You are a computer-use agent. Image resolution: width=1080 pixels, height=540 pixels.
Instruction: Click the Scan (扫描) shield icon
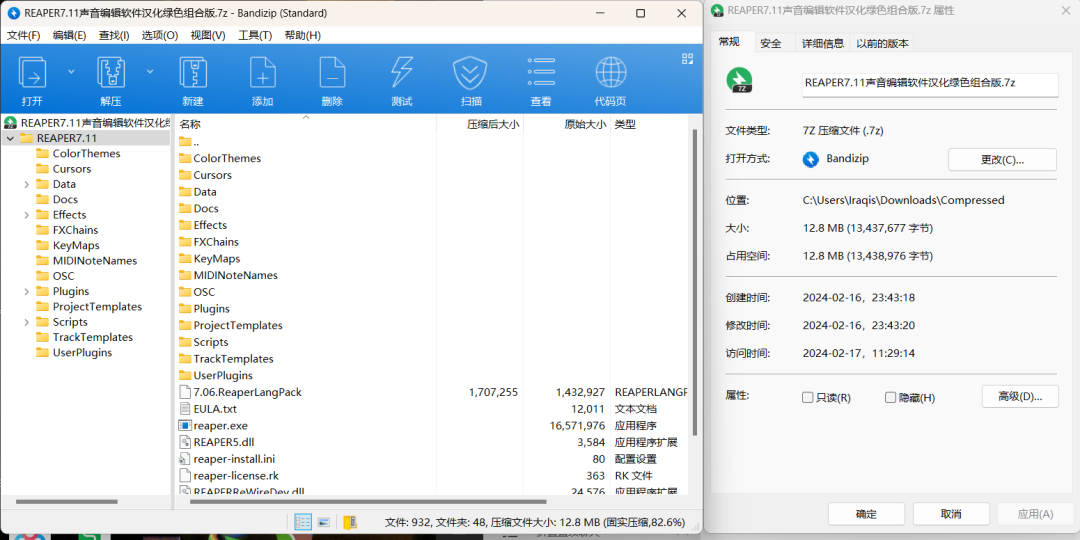point(471,72)
